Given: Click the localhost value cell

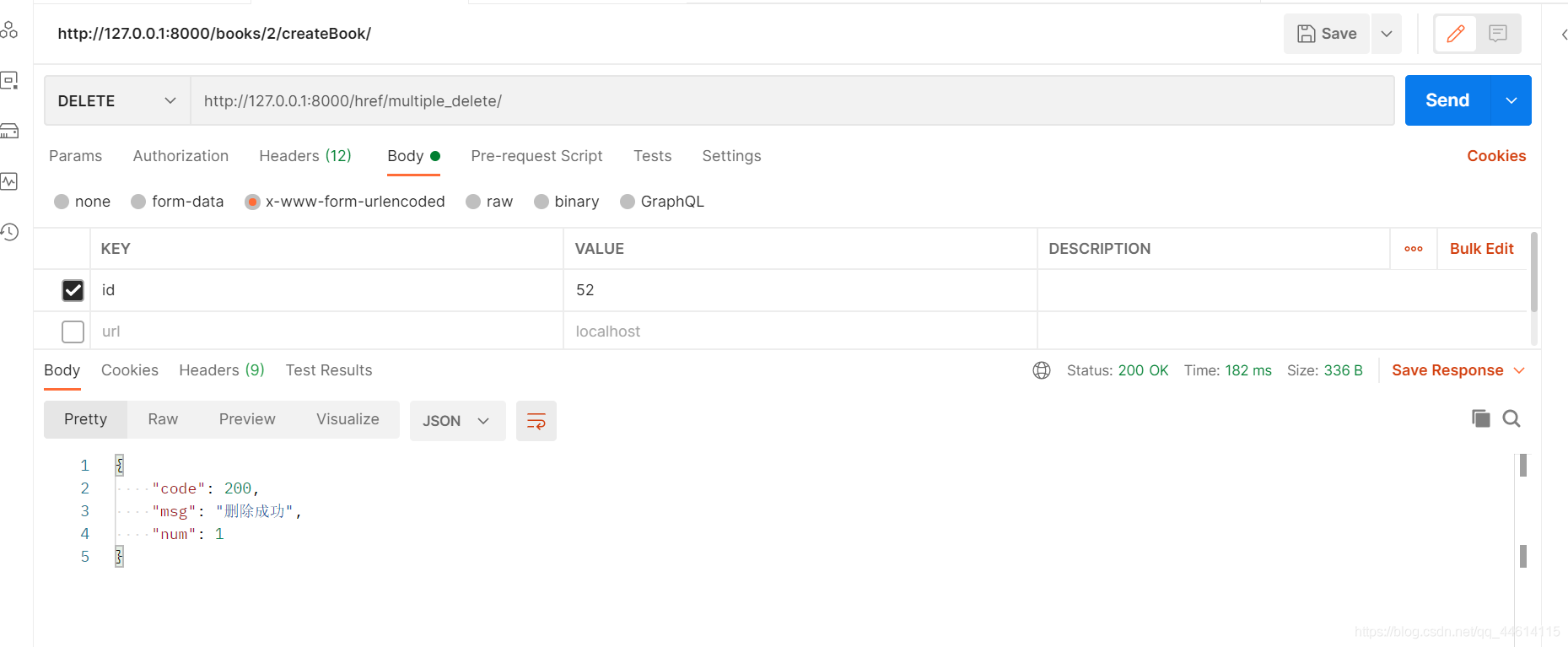Looking at the screenshot, I should click(x=800, y=331).
